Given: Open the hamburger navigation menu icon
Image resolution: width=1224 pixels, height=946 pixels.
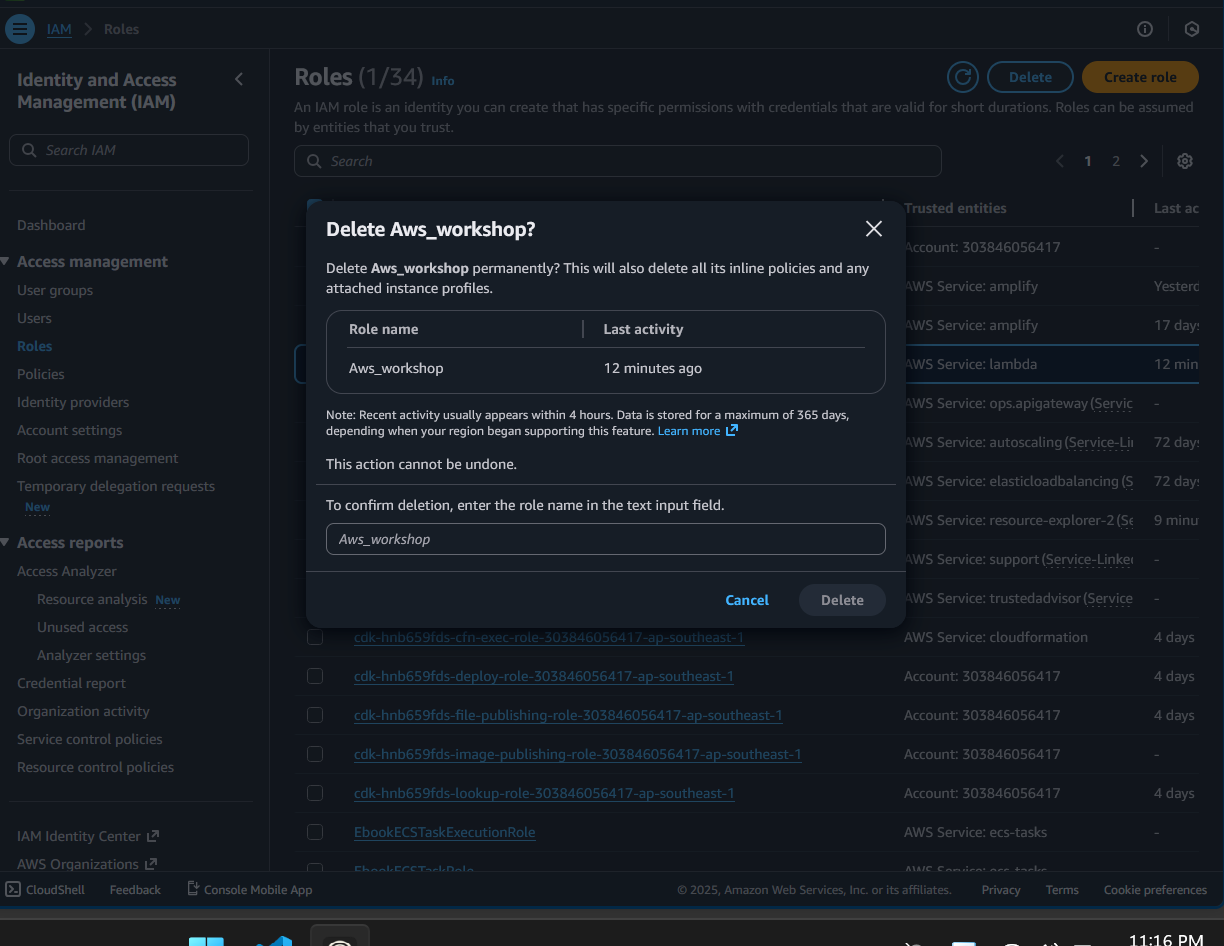Looking at the screenshot, I should (x=19, y=29).
